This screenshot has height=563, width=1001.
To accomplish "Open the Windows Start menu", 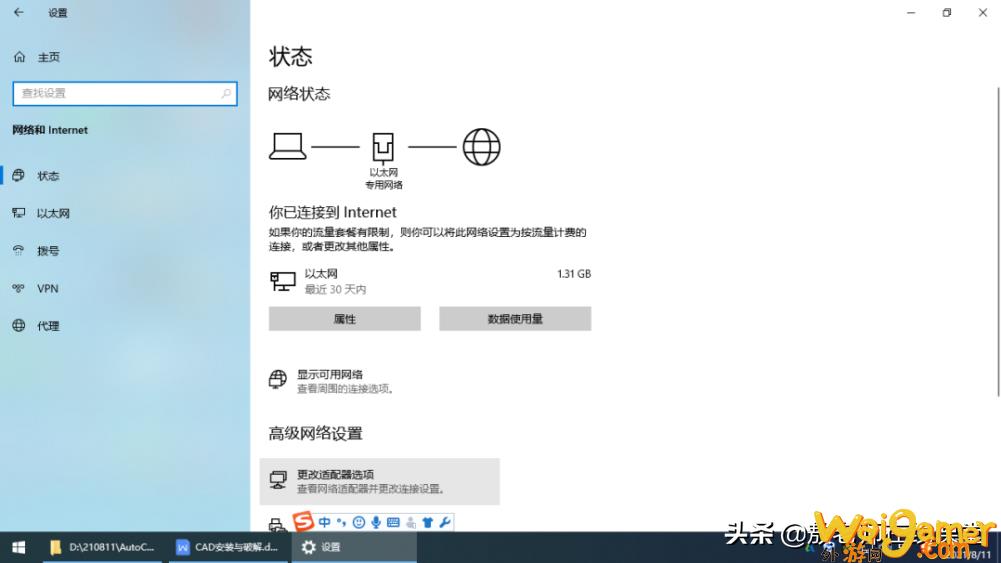I will coord(19,547).
